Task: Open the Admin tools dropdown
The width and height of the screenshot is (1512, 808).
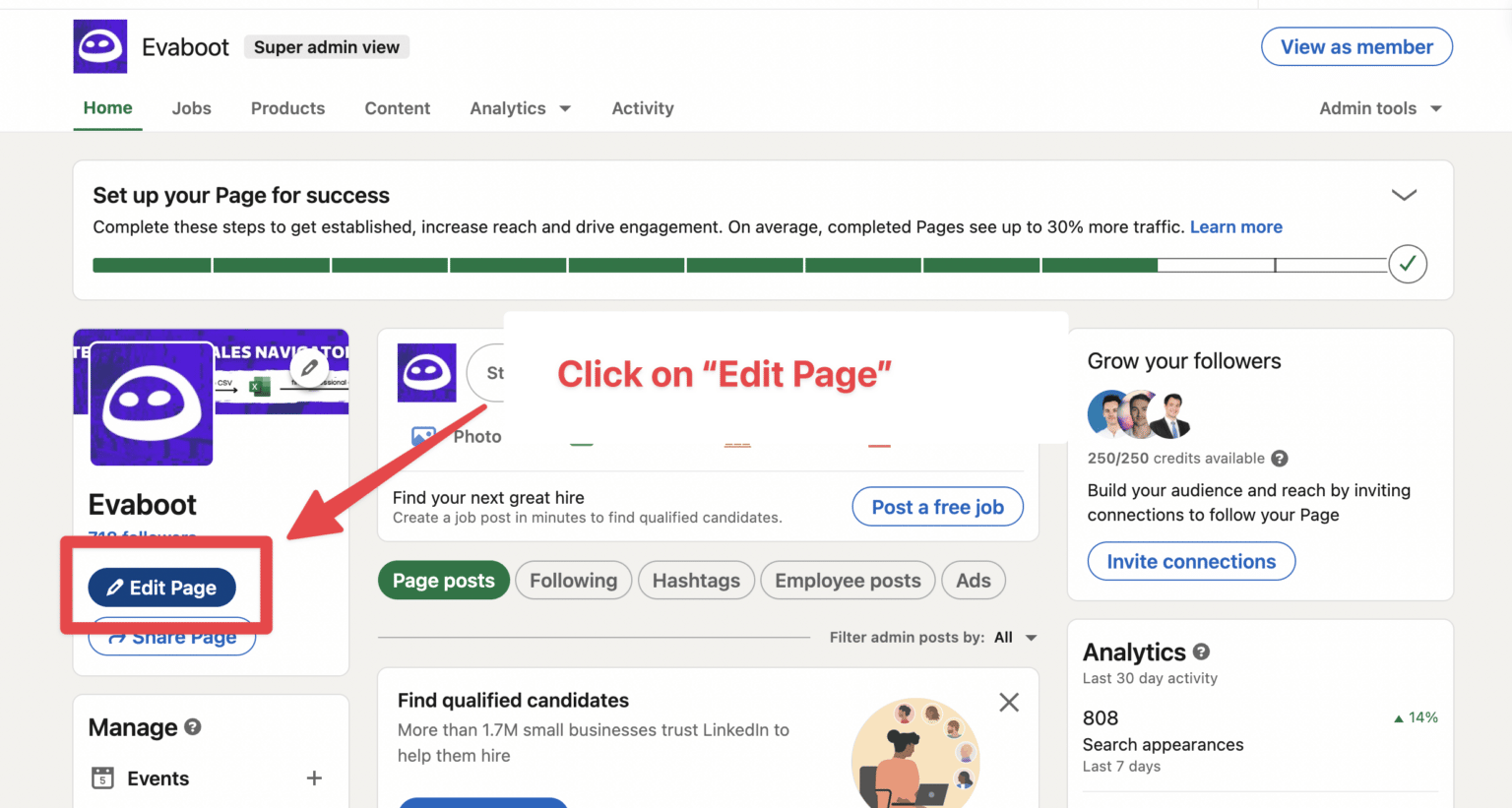Action: coord(1378,108)
